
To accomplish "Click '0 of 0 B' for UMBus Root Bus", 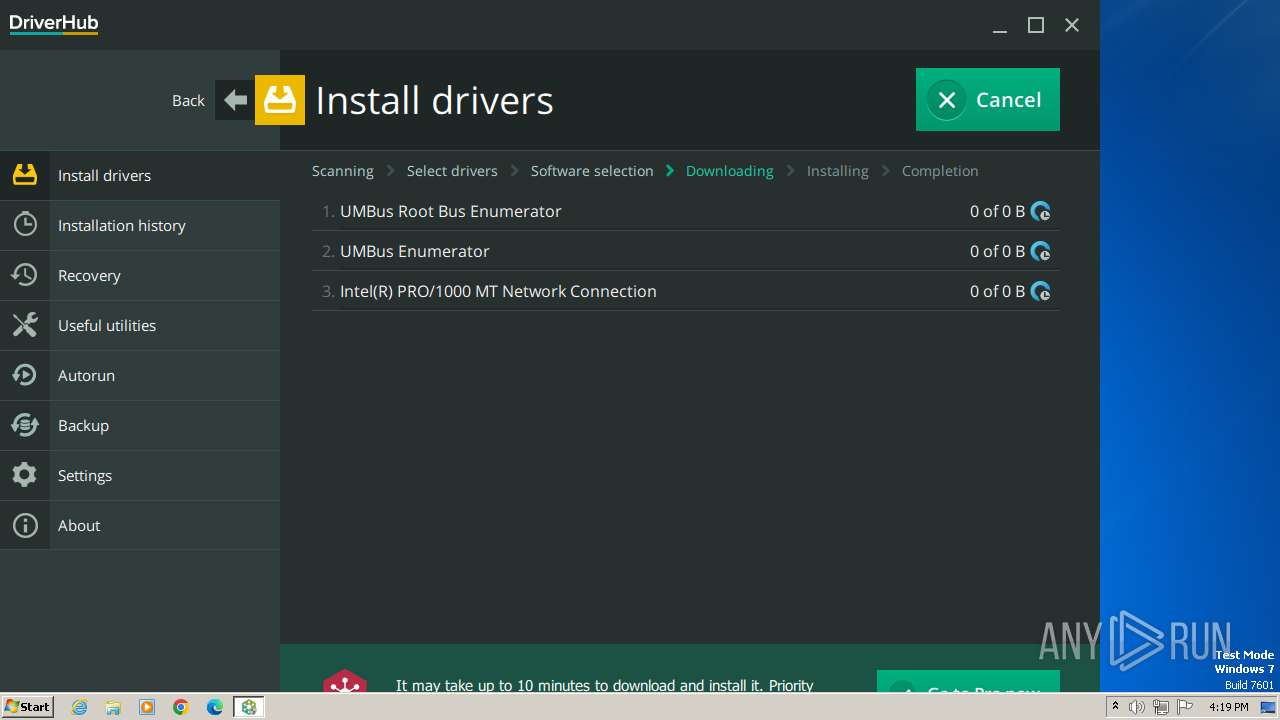I will tap(997, 211).
